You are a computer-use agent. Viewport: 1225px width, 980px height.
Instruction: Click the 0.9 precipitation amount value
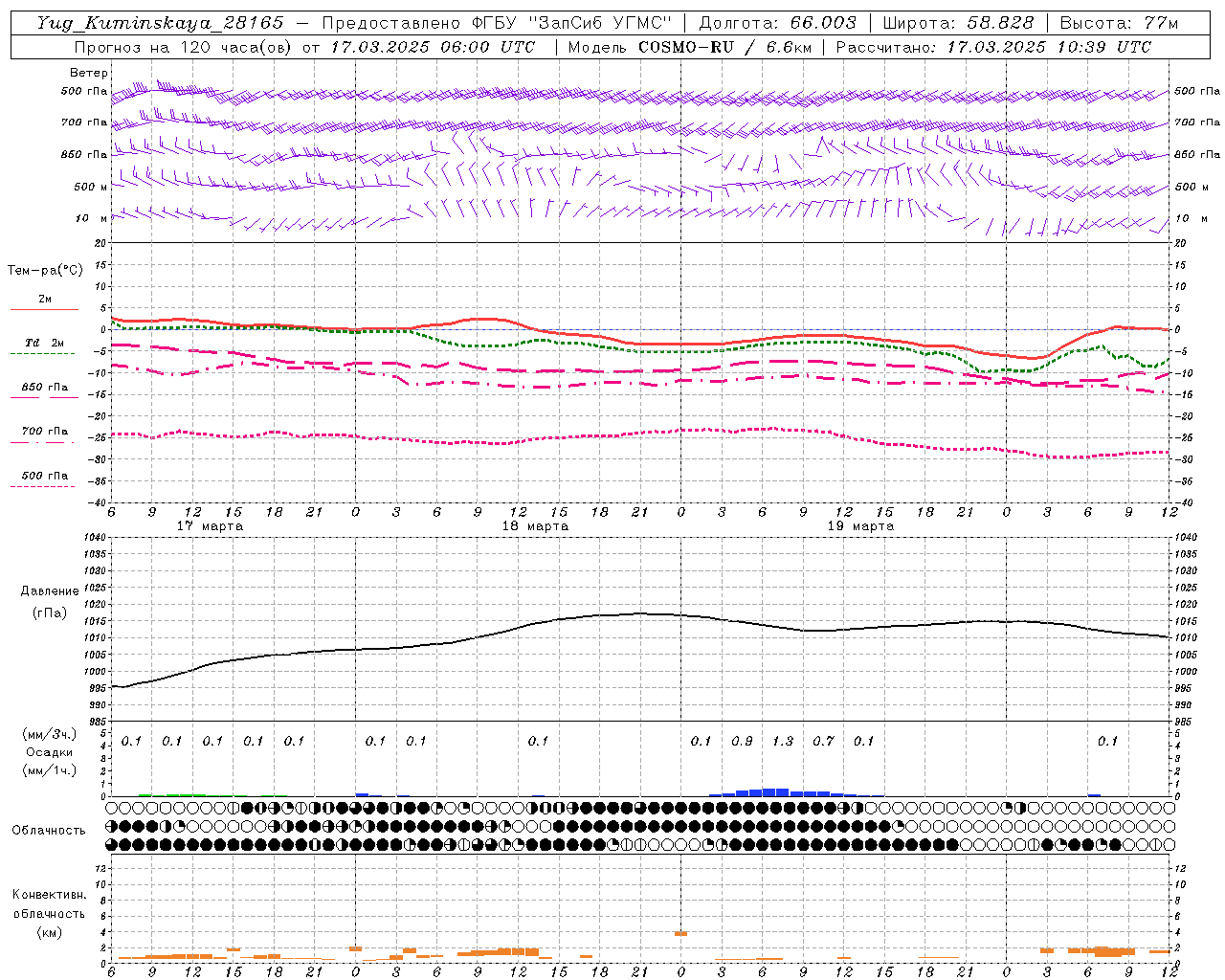(742, 741)
